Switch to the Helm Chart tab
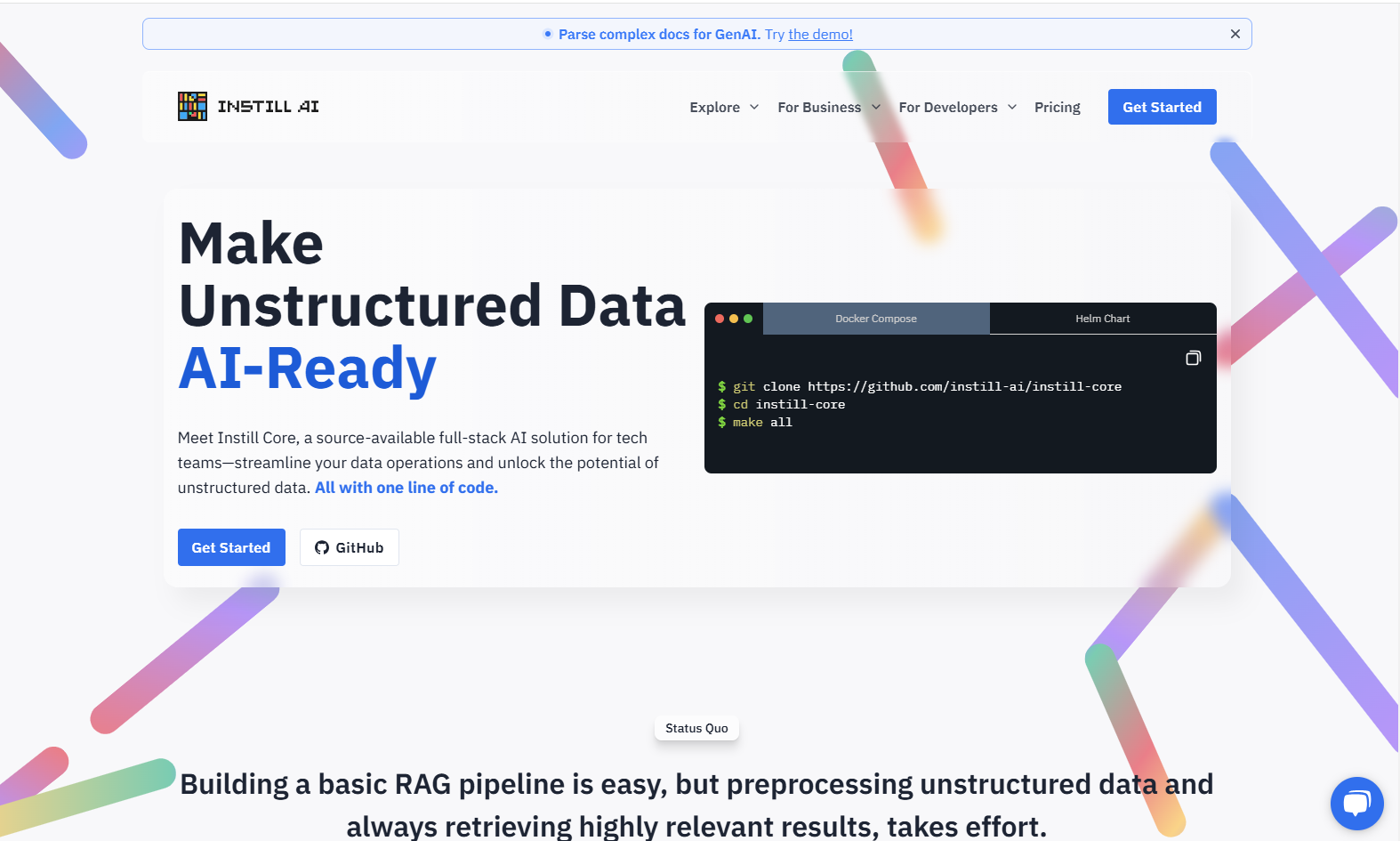Image resolution: width=1400 pixels, height=841 pixels. 1103,319
